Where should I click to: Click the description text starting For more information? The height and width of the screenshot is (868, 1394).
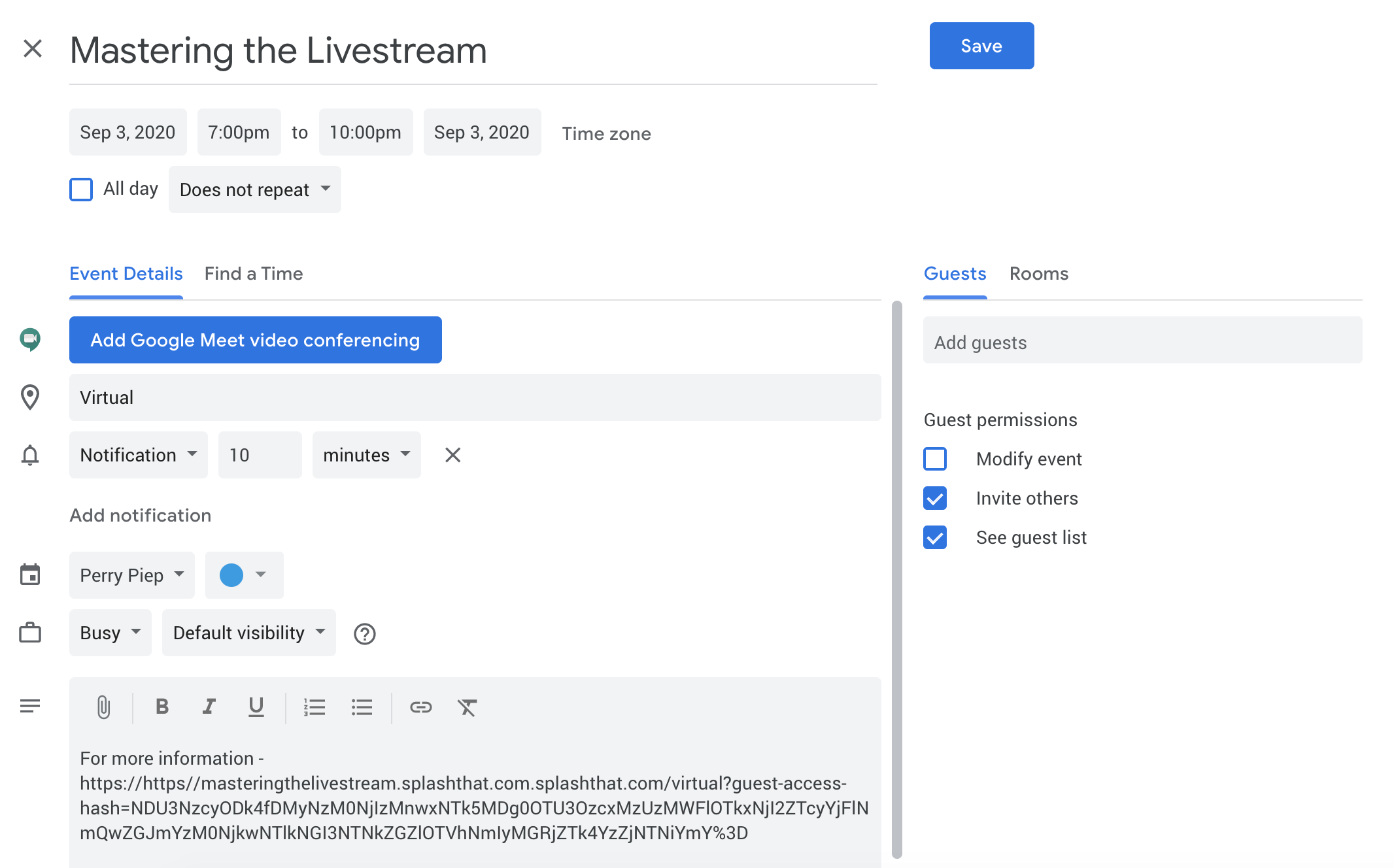click(474, 795)
